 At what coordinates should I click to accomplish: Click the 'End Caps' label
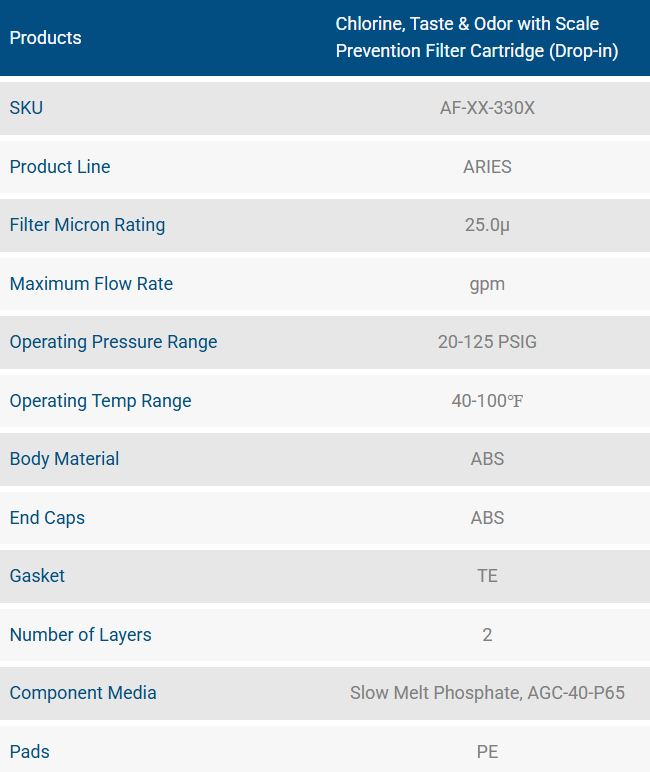47,518
